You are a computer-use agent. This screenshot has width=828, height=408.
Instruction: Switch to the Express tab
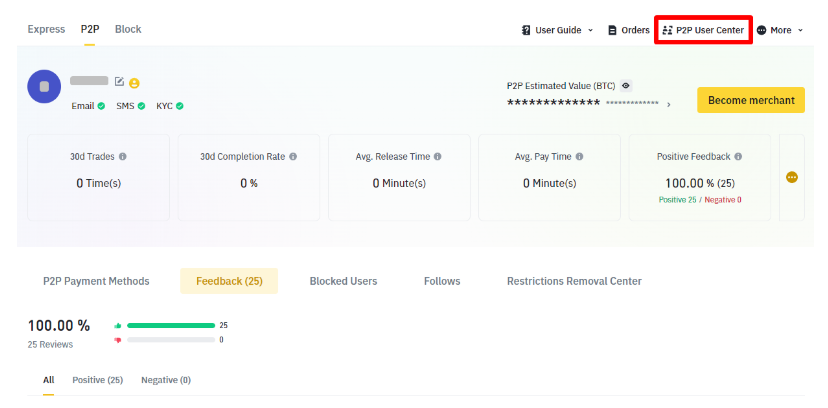click(x=46, y=29)
